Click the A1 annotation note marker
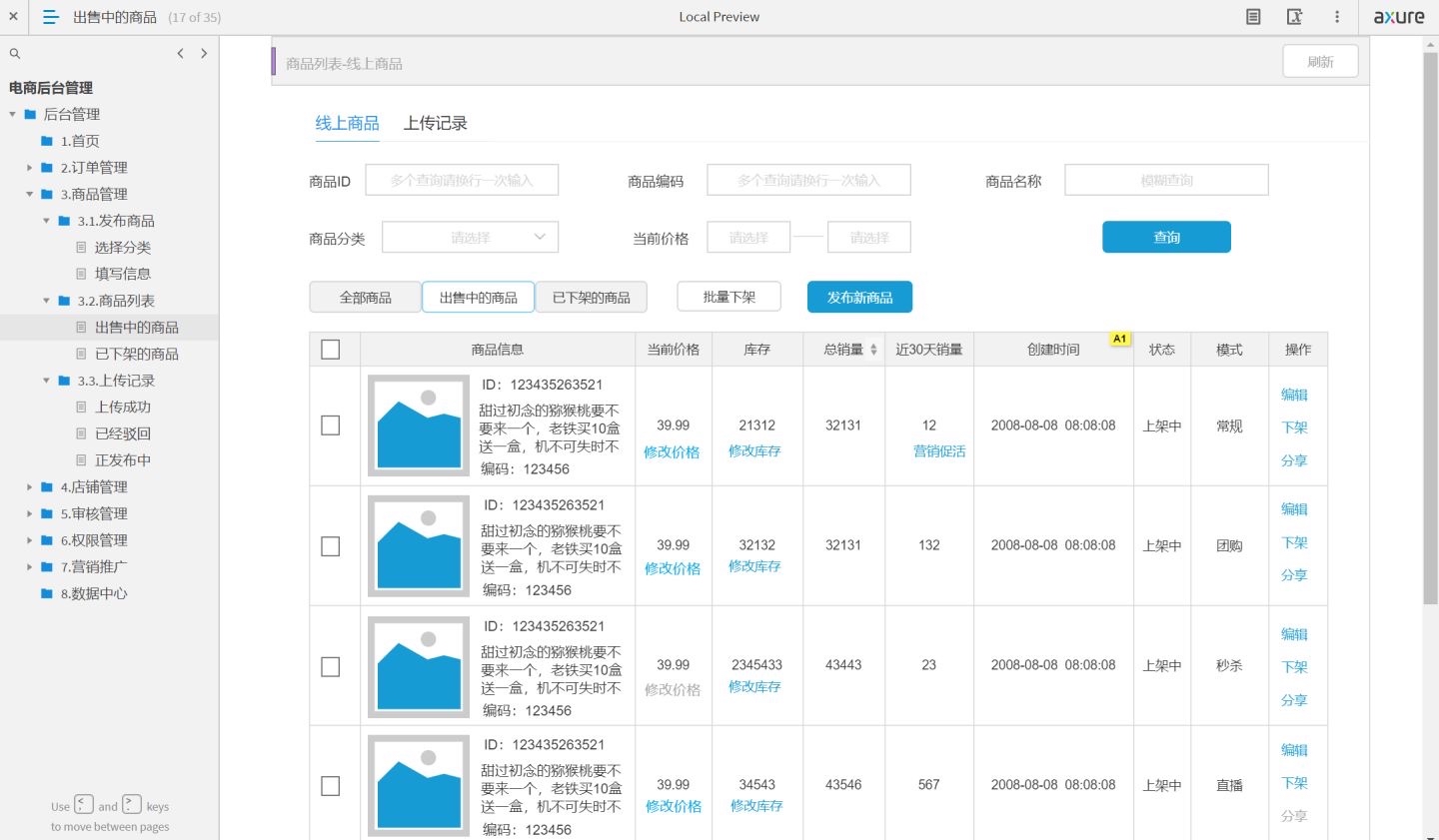This screenshot has width=1439, height=840. 1120,339
